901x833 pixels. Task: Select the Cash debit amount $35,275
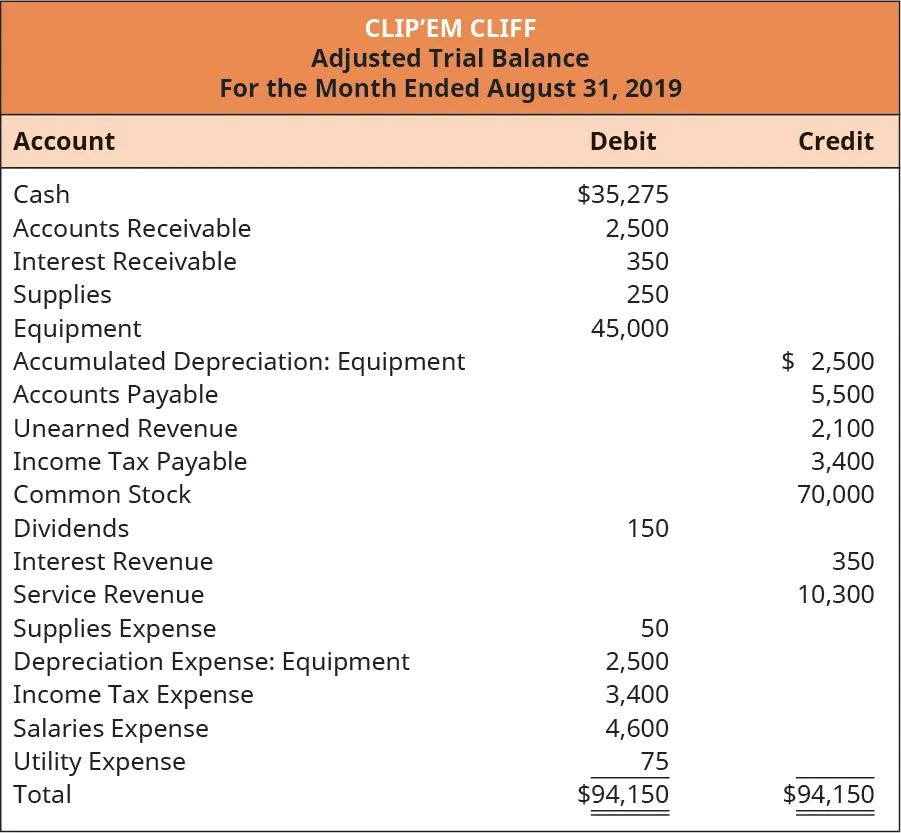(622, 195)
